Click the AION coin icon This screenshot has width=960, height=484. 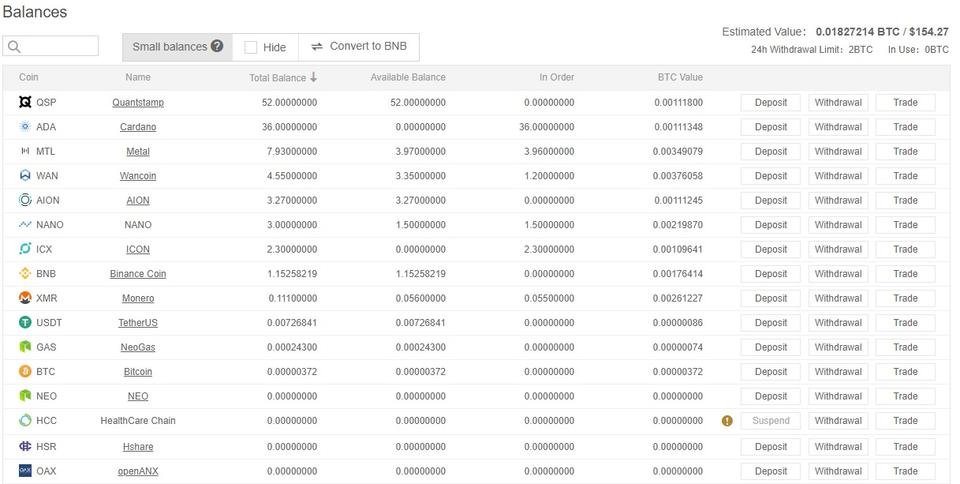click(25, 200)
